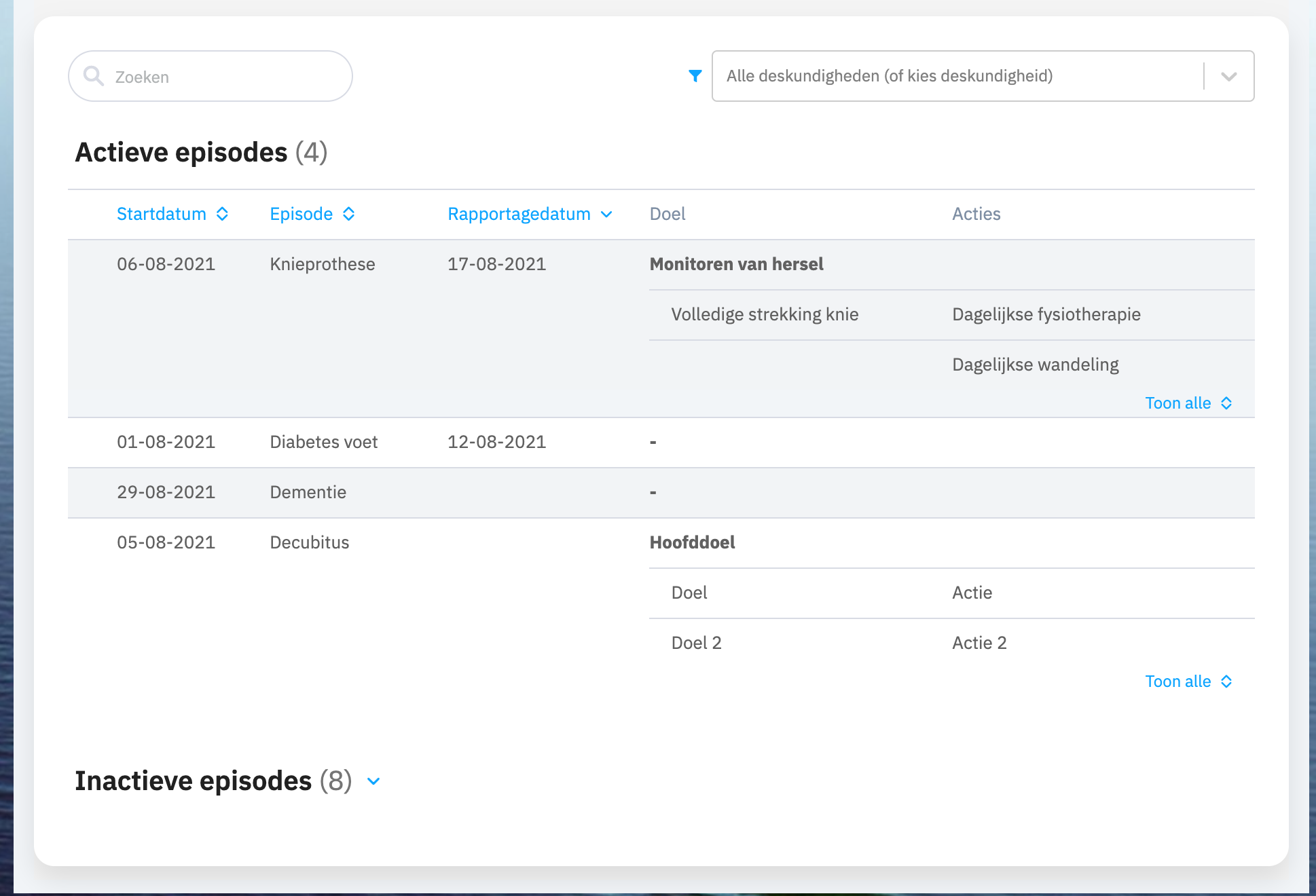Select the Diabetes voet episode
1316x896 pixels.
click(324, 442)
